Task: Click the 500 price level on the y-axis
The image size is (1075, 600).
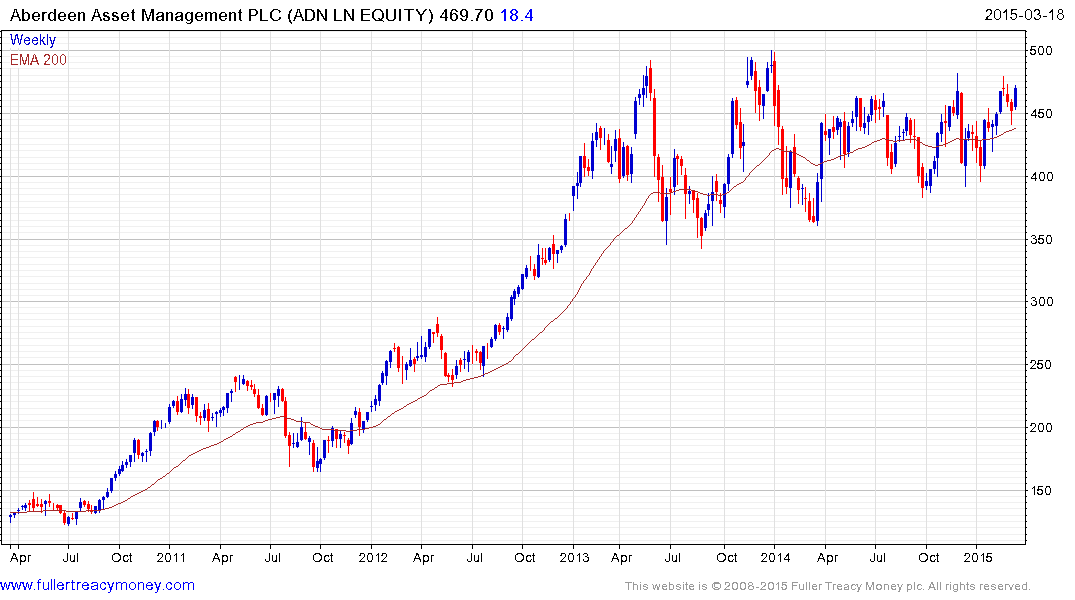Action: tap(1044, 51)
